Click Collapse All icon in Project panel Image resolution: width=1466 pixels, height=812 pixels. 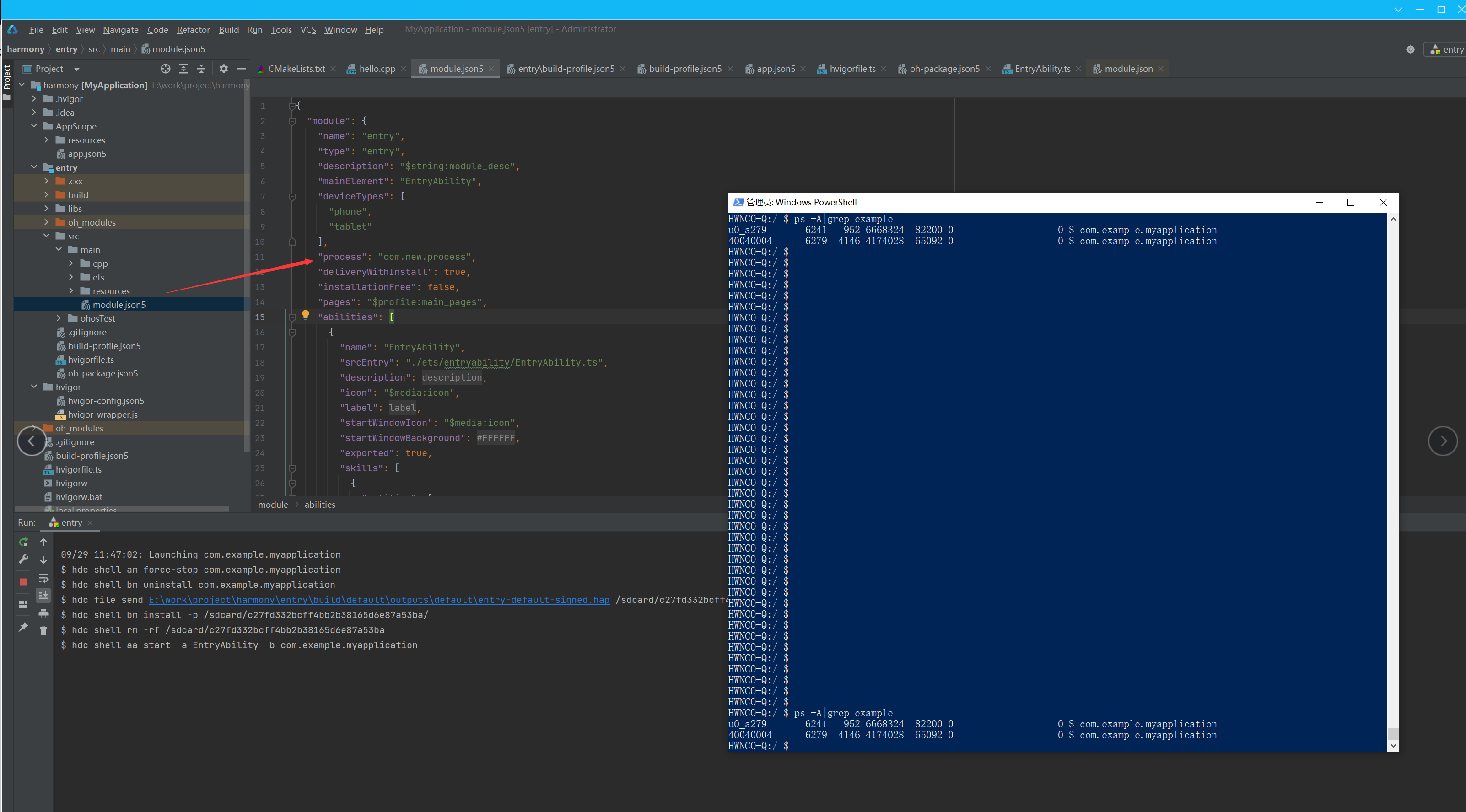201,69
